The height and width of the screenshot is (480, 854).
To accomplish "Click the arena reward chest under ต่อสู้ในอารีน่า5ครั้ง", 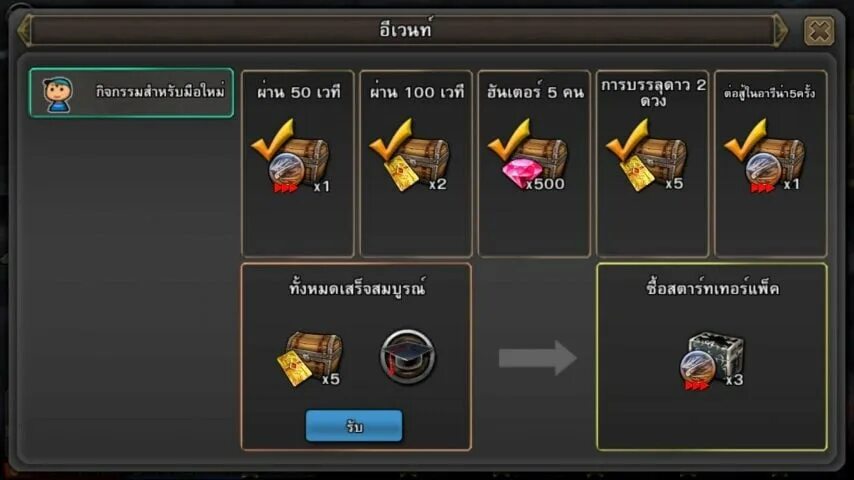I will (772, 163).
